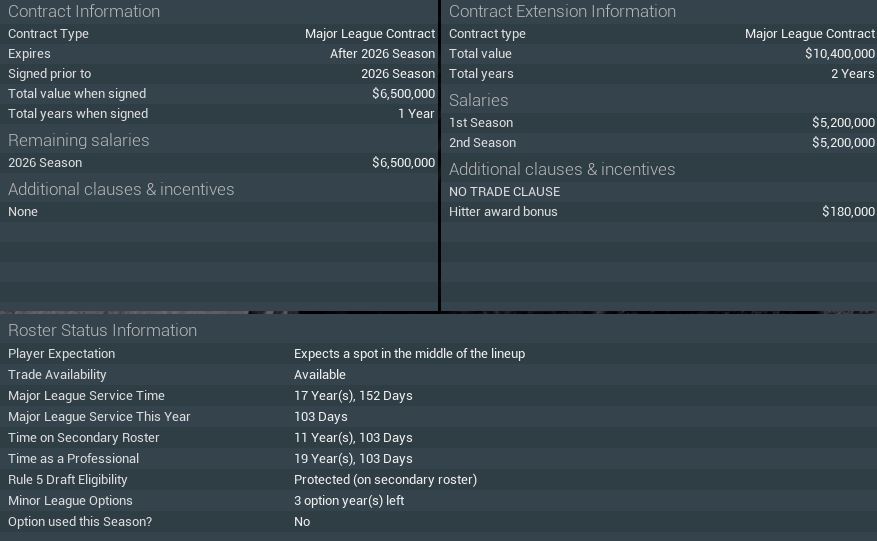Select the $10,400,000 total value figure
Viewport: 877px width, 541px height.
(839, 54)
